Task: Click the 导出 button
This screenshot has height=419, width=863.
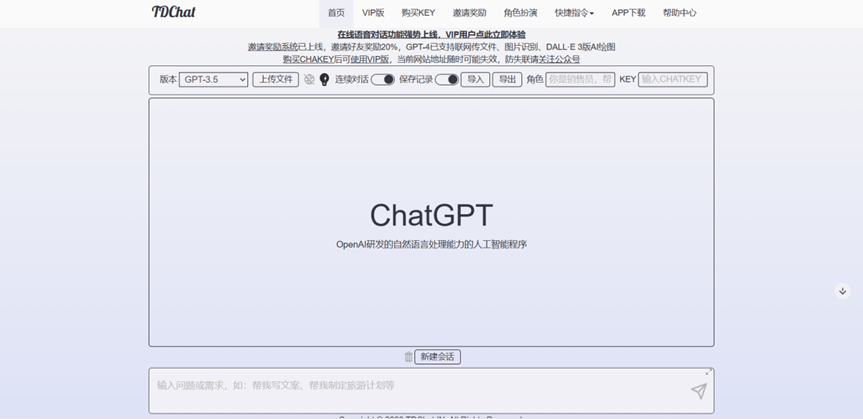Action: click(507, 79)
